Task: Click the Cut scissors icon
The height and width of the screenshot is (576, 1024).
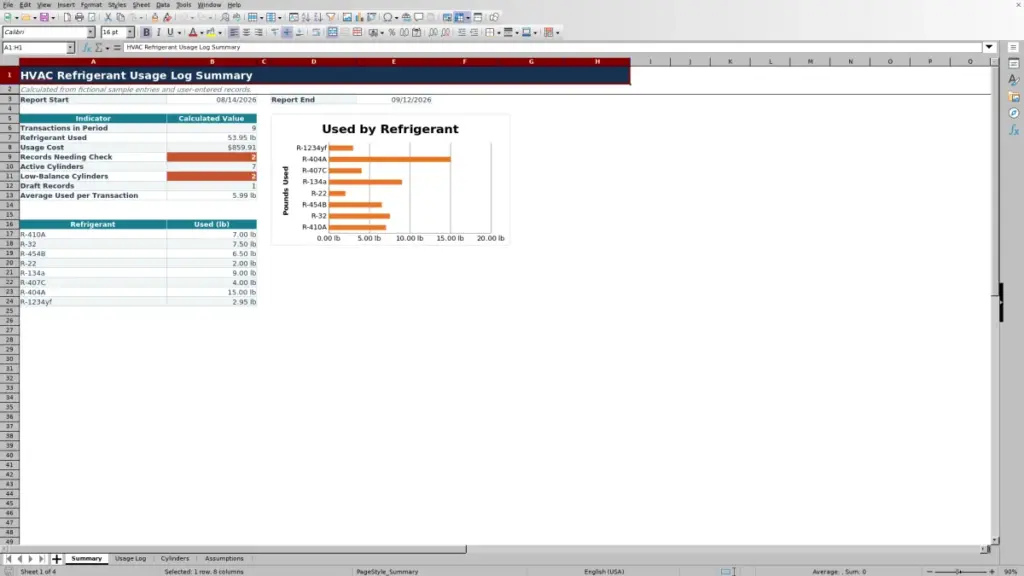Action: (108, 17)
